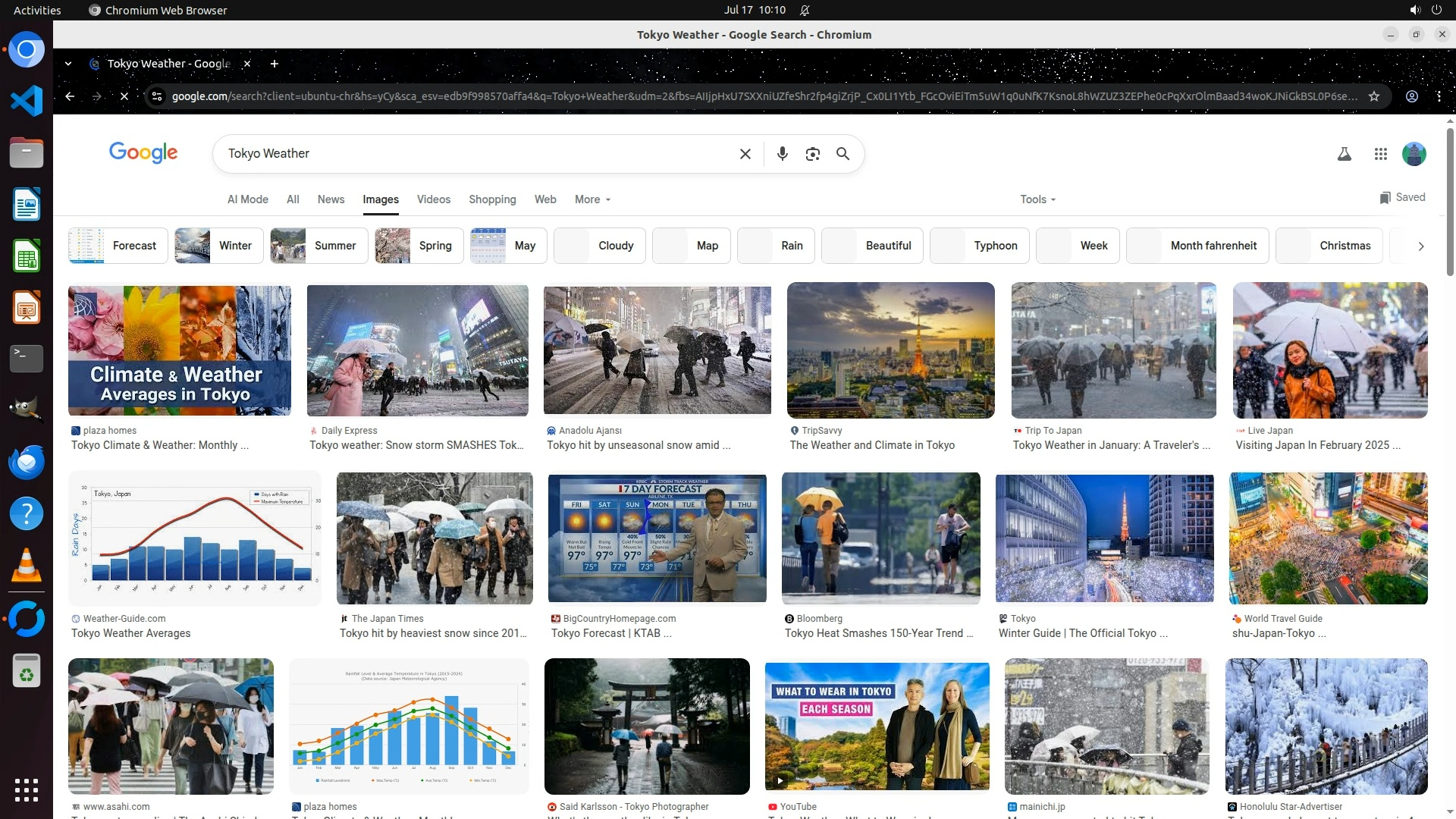Image resolution: width=1456 pixels, height=819 pixels.
Task: Open the tab search dropdown arrow
Action: tap(68, 64)
